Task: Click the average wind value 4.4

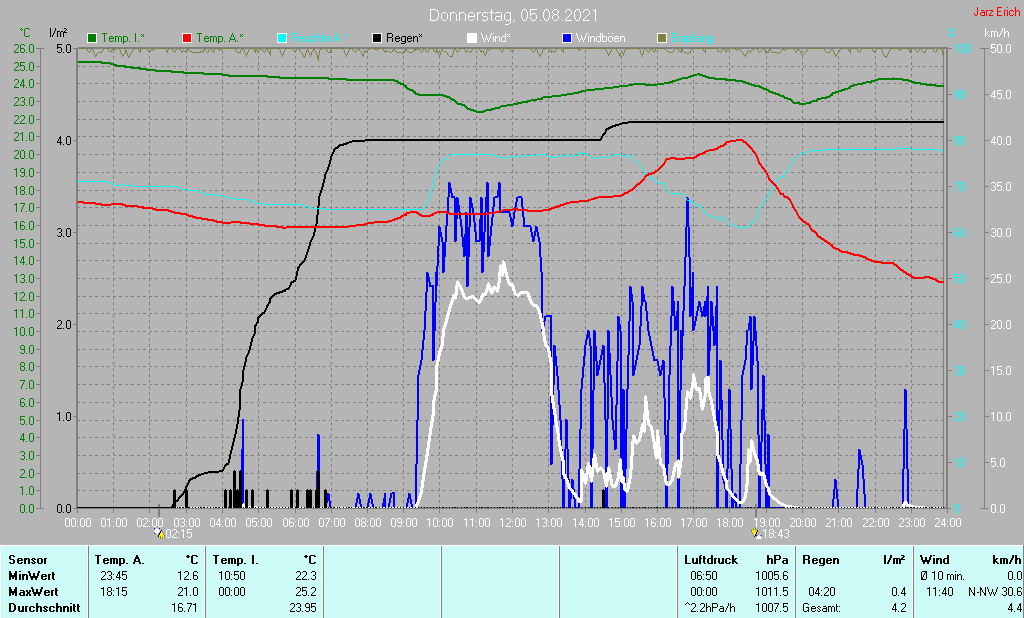Action: [x=1014, y=608]
